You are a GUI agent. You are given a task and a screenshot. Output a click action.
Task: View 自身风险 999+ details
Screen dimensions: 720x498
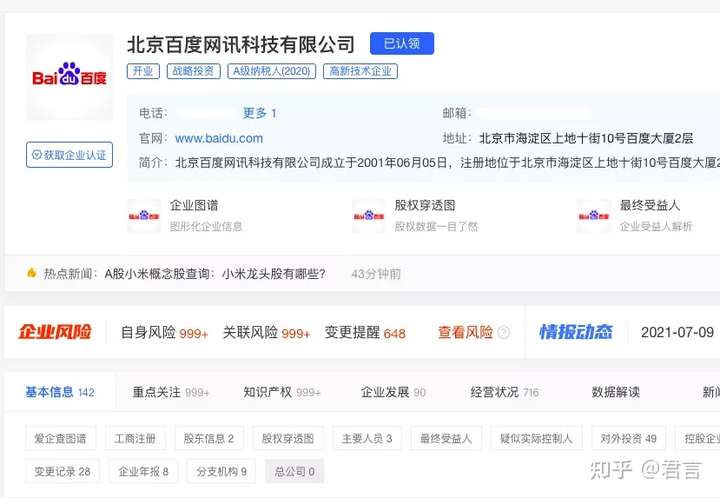tap(164, 332)
